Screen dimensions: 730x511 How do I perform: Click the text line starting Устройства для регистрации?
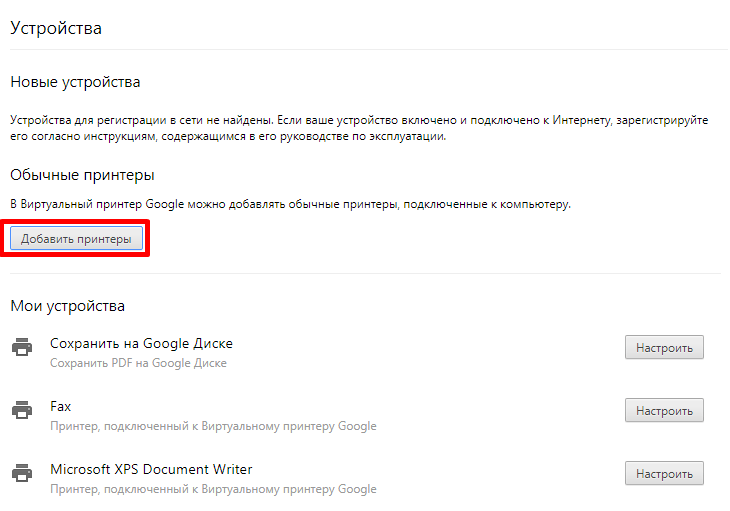click(x=359, y=120)
